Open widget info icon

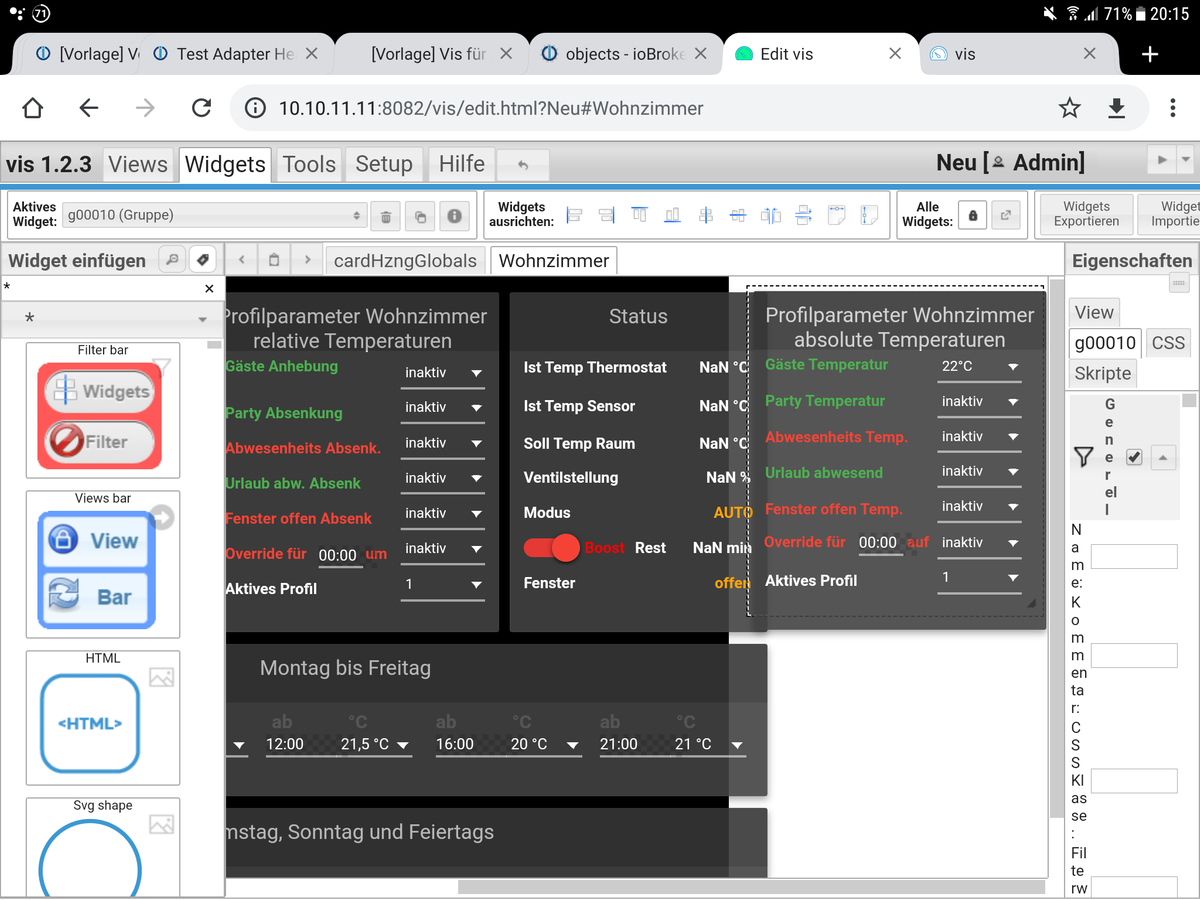pos(454,215)
